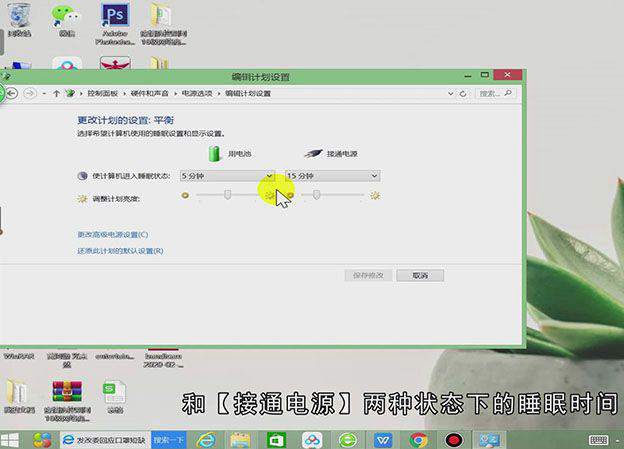The height and width of the screenshot is (449, 624).
Task: Open Change advanced power settings link (更改高级电源设置)
Action: pyautogui.click(x=113, y=234)
